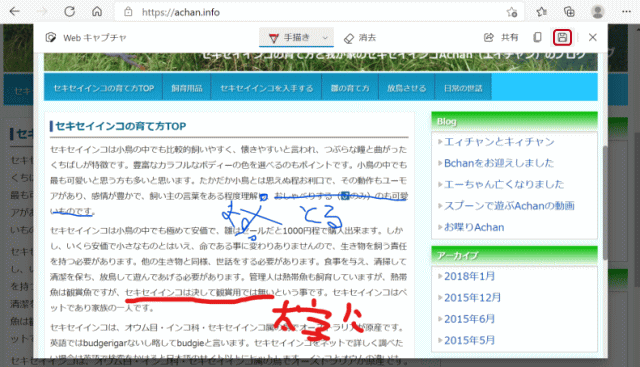This screenshot has width=640, height=367.
Task: Open the 2018年1月 archive link
Action: coord(469,276)
